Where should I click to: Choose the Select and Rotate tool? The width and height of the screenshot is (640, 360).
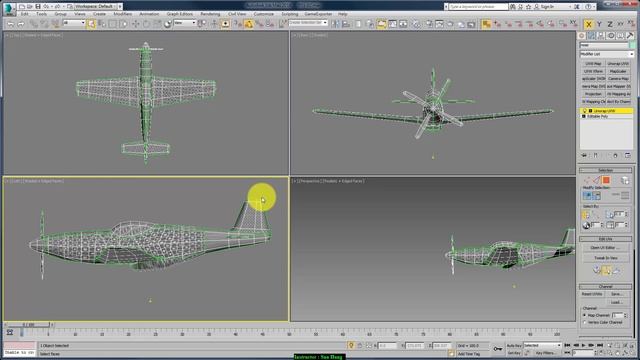click(146, 24)
